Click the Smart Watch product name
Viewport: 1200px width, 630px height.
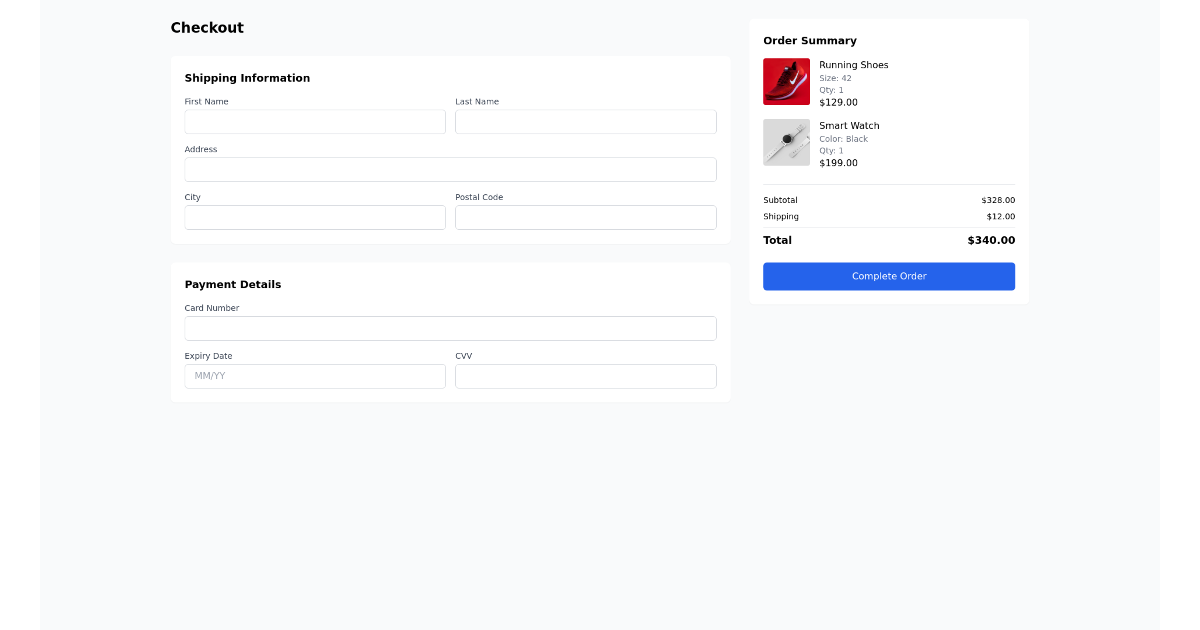tap(849, 125)
